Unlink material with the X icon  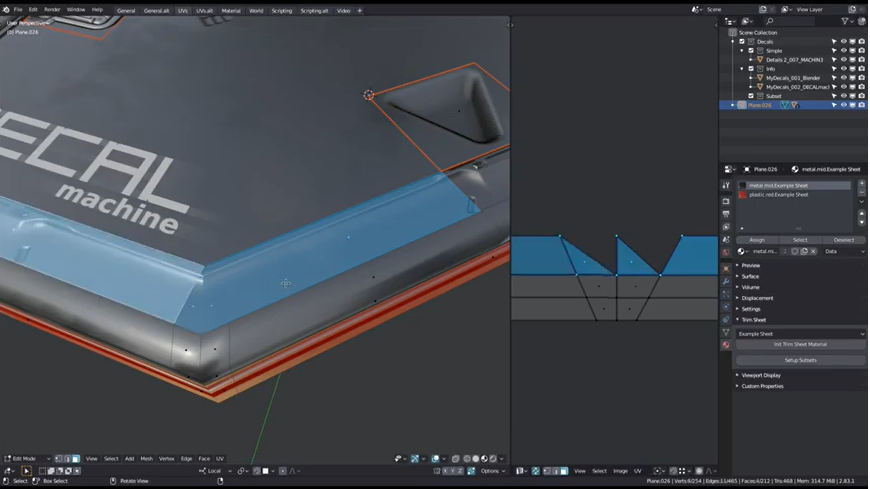click(x=813, y=251)
